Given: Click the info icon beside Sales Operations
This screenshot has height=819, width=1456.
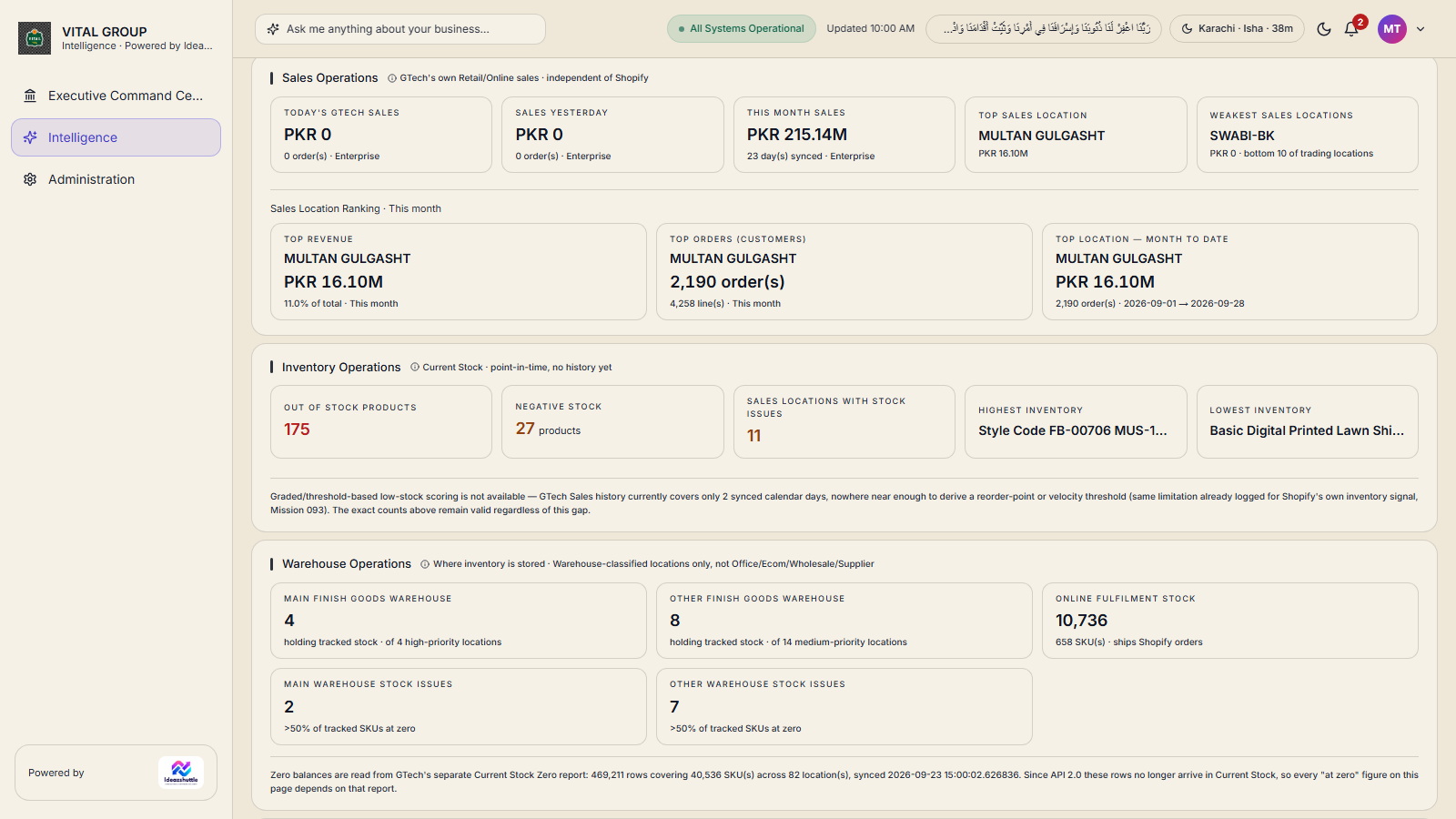Looking at the screenshot, I should 392,78.
